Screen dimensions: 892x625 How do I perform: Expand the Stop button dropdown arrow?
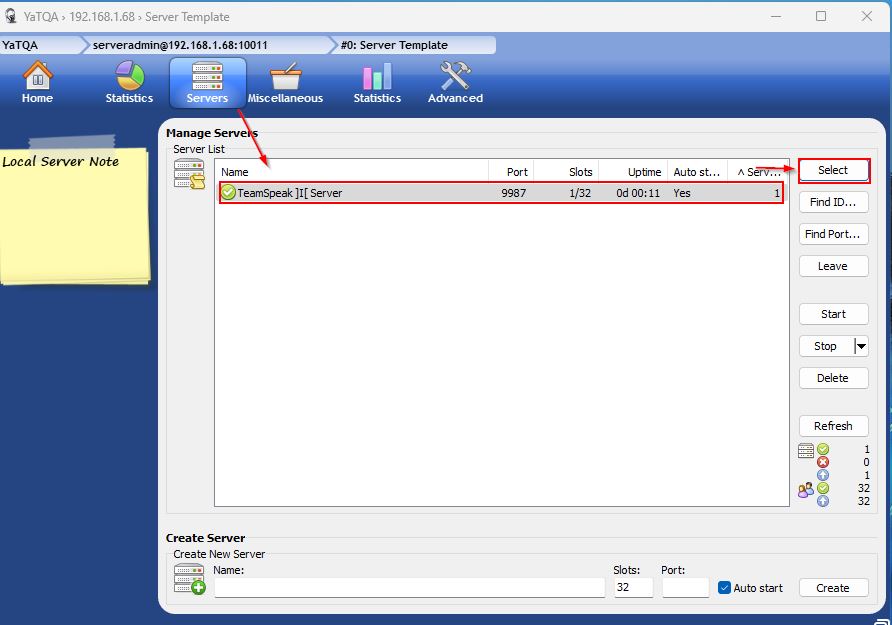(860, 346)
